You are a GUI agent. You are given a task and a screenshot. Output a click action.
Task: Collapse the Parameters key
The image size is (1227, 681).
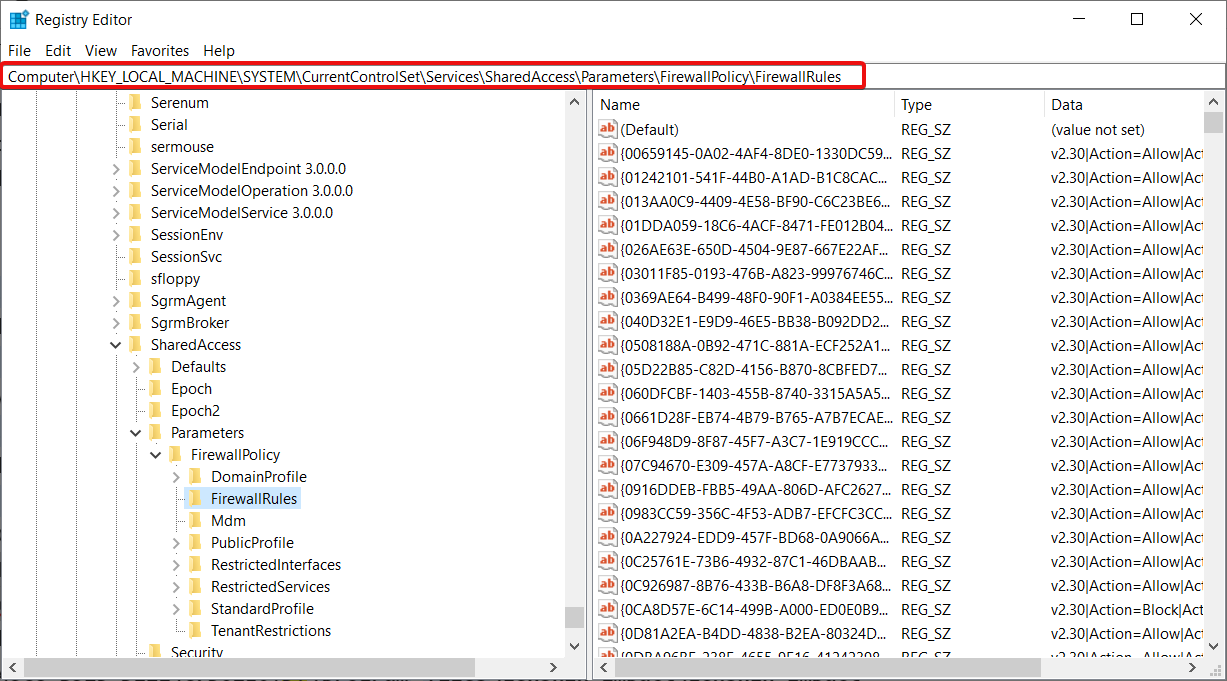(136, 433)
